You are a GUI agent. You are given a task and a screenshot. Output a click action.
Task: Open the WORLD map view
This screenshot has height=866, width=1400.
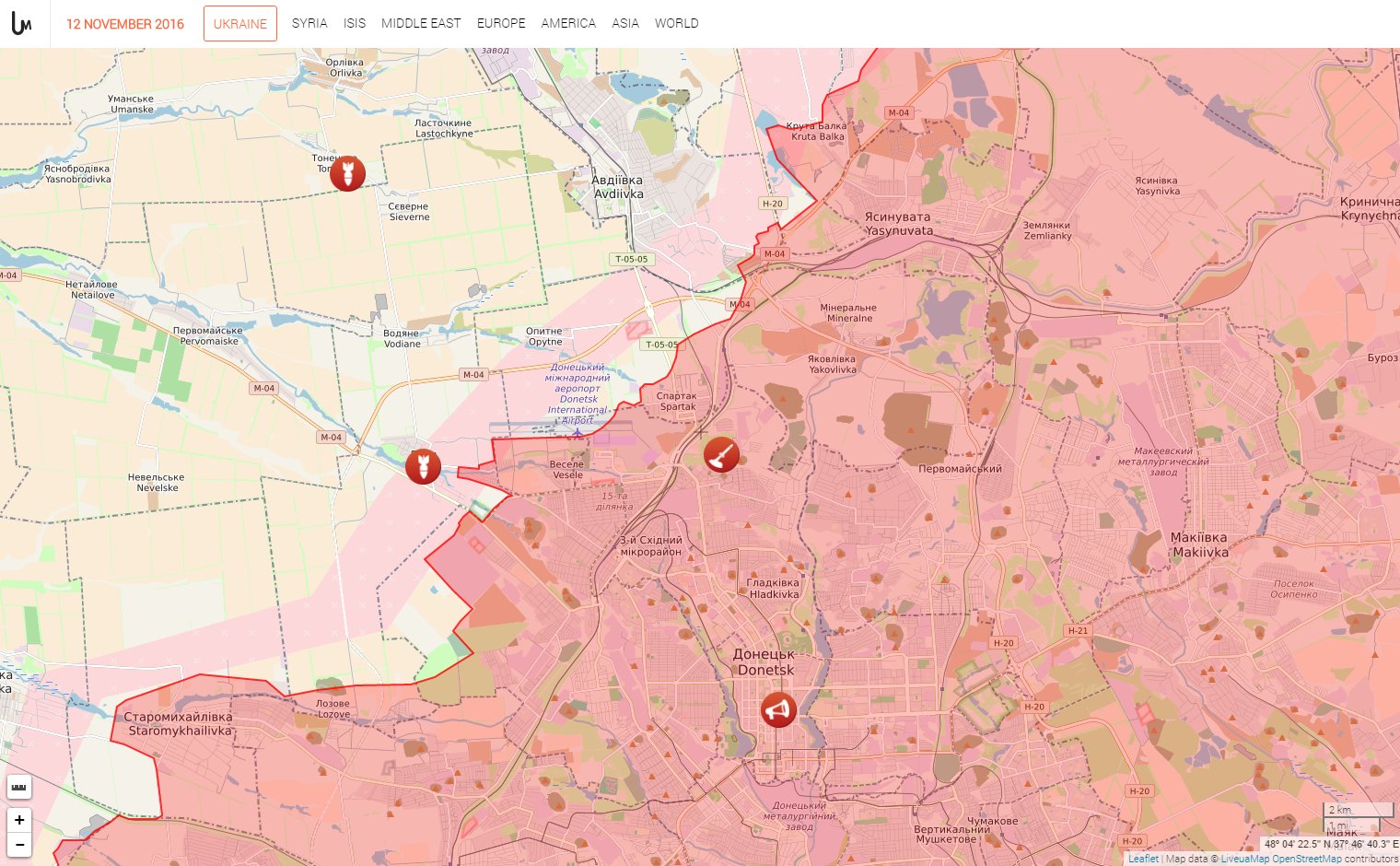pyautogui.click(x=678, y=23)
